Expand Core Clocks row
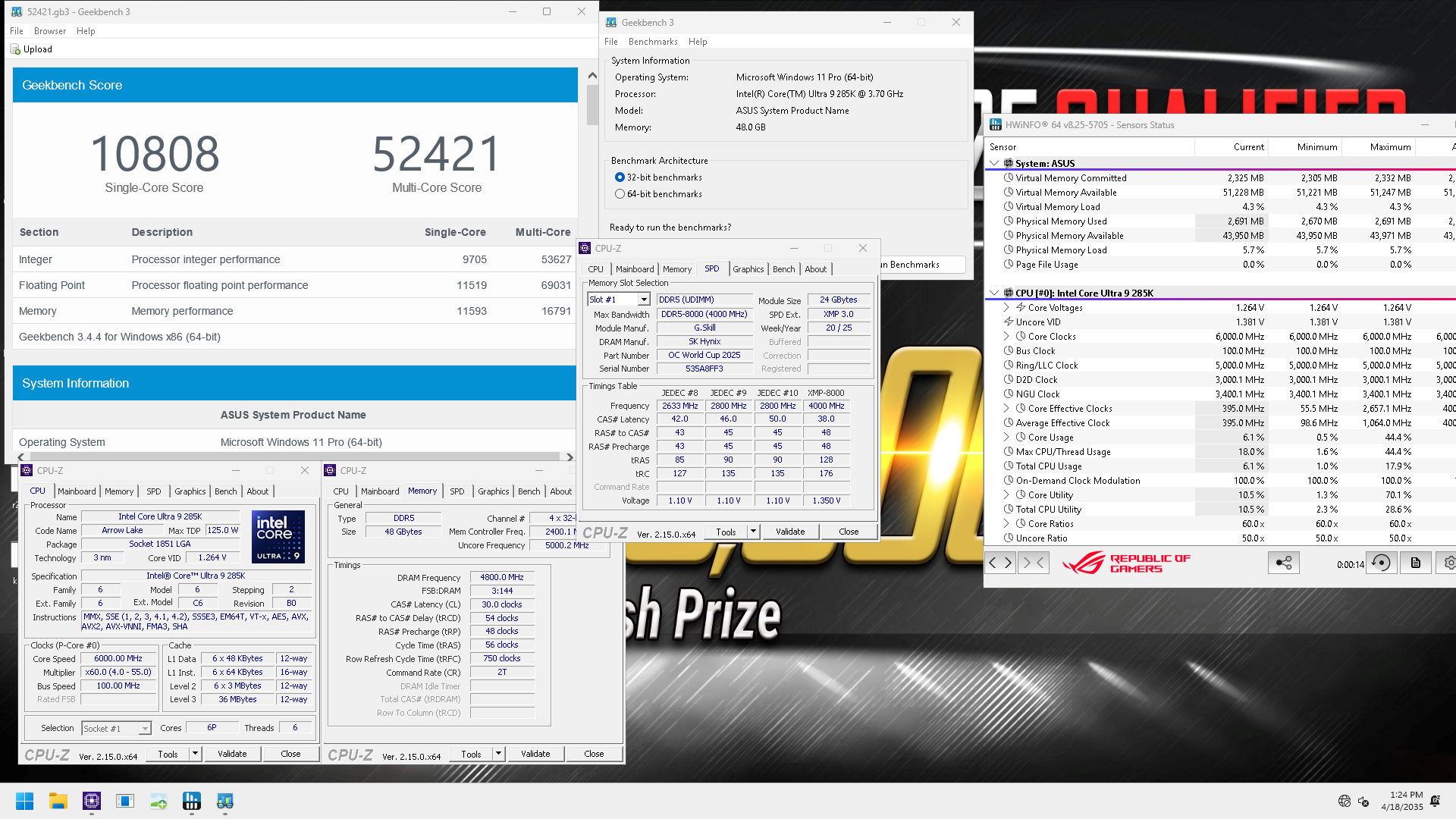The image size is (1456, 819). (1006, 337)
